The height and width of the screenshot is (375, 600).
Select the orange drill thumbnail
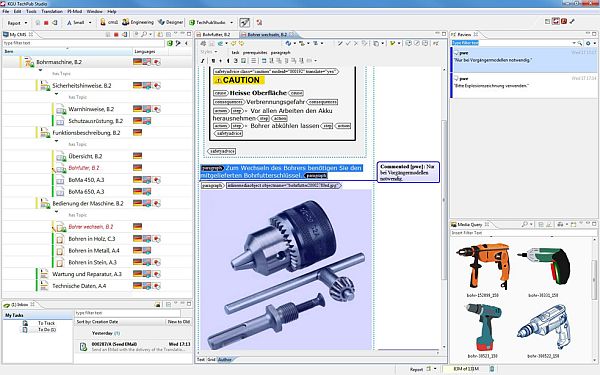483,266
